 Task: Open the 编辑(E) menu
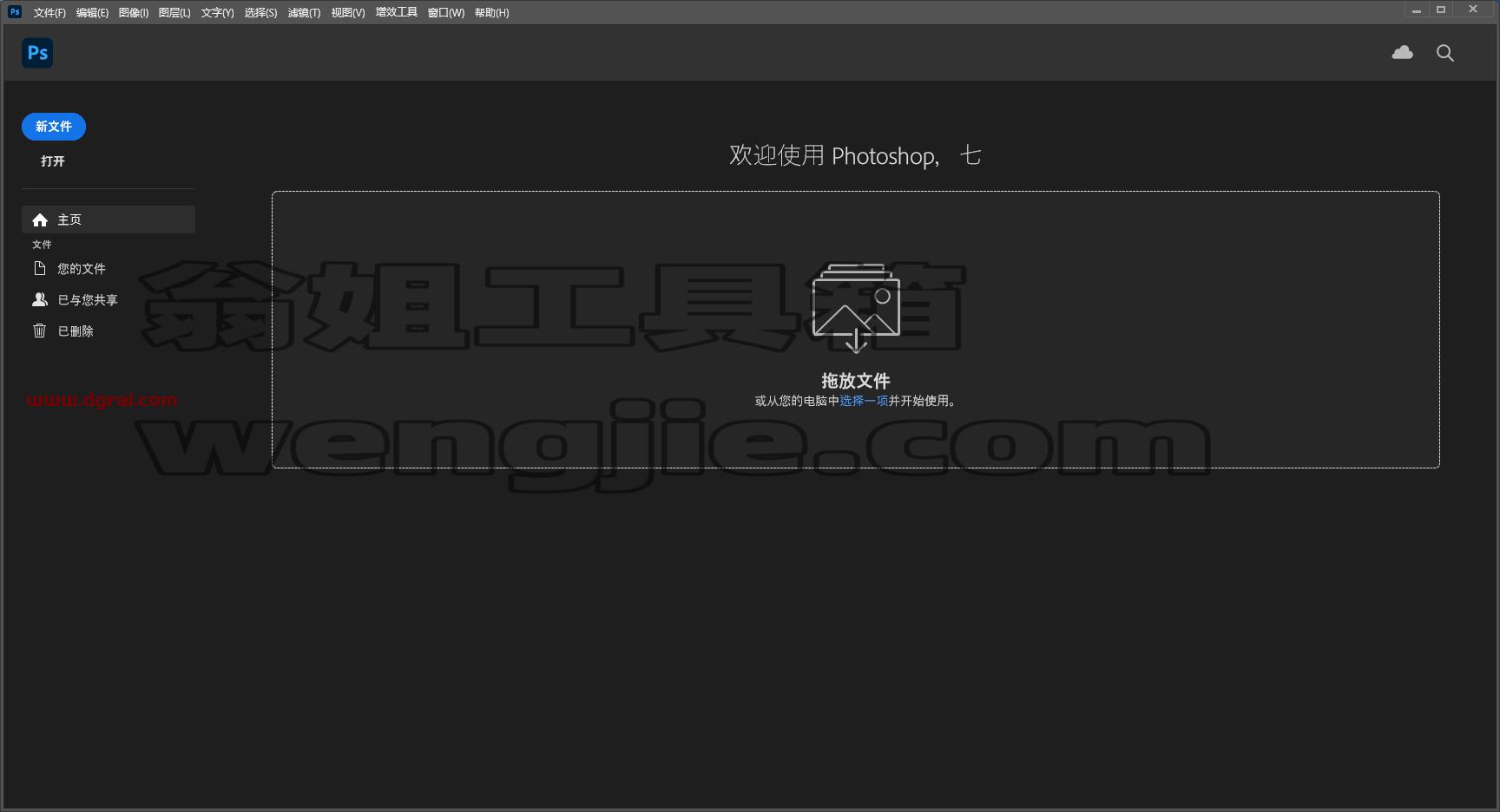click(92, 13)
